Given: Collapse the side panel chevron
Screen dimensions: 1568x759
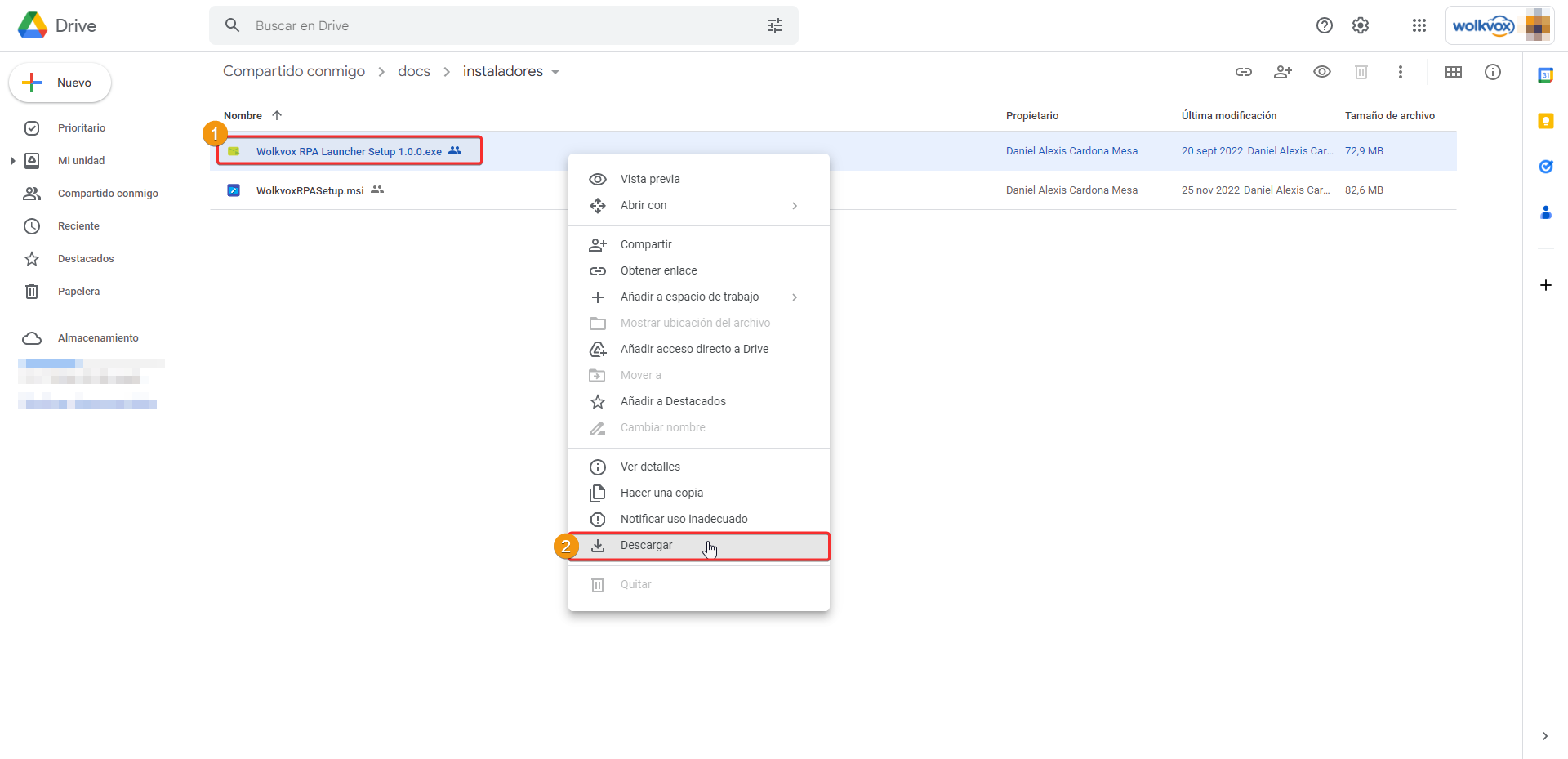Looking at the screenshot, I should coord(1545,736).
